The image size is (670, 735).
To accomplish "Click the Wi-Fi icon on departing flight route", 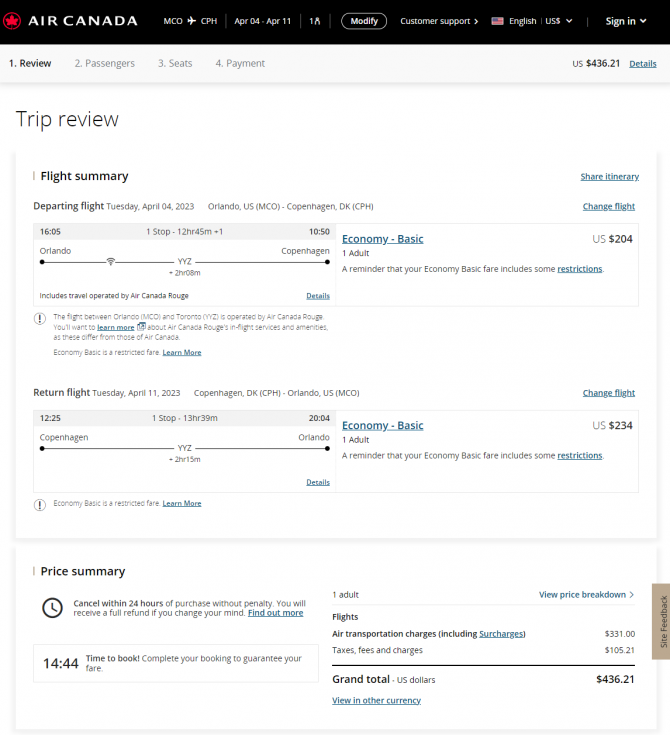I will 111,262.
